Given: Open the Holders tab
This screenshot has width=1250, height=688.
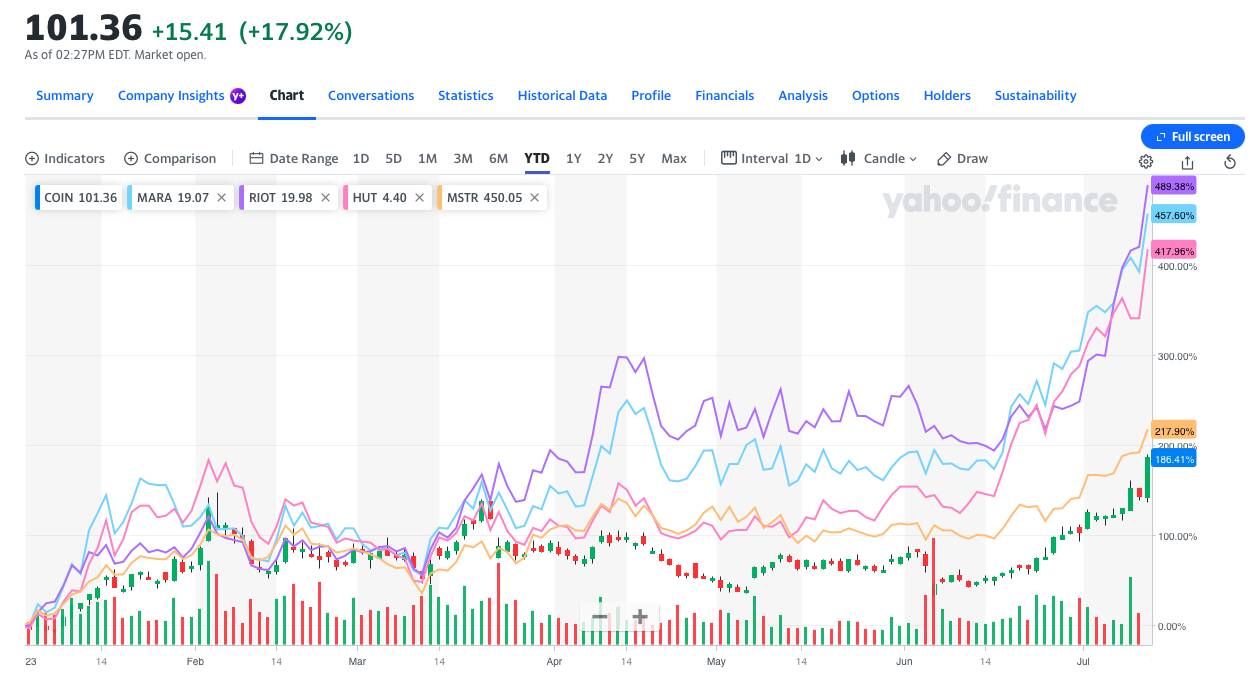Looking at the screenshot, I should (x=947, y=96).
